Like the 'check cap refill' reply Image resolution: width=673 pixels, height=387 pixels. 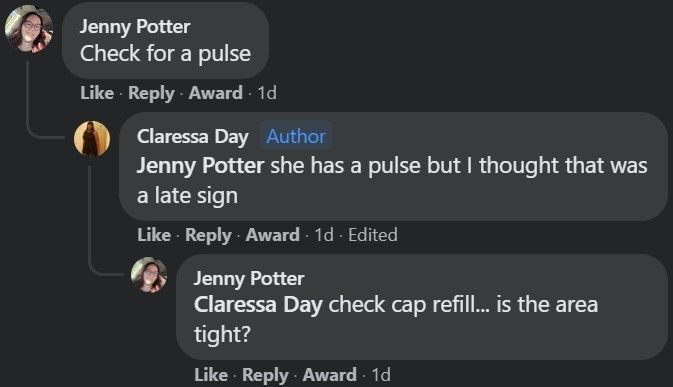point(211,375)
